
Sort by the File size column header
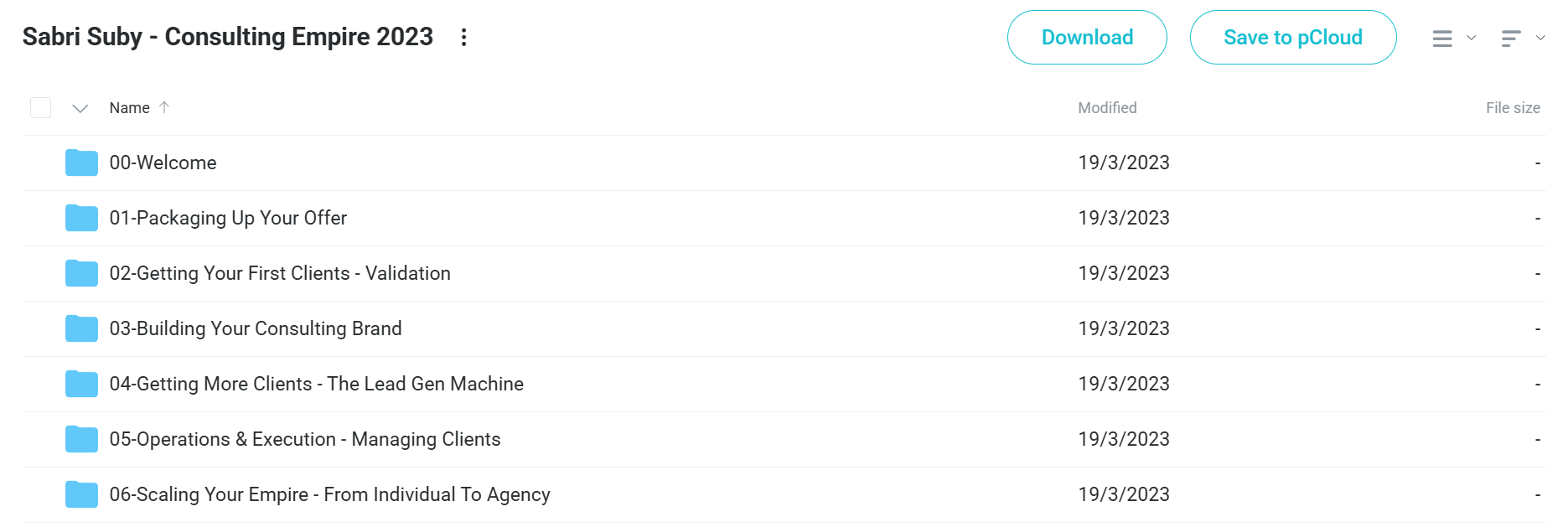pos(1513,108)
